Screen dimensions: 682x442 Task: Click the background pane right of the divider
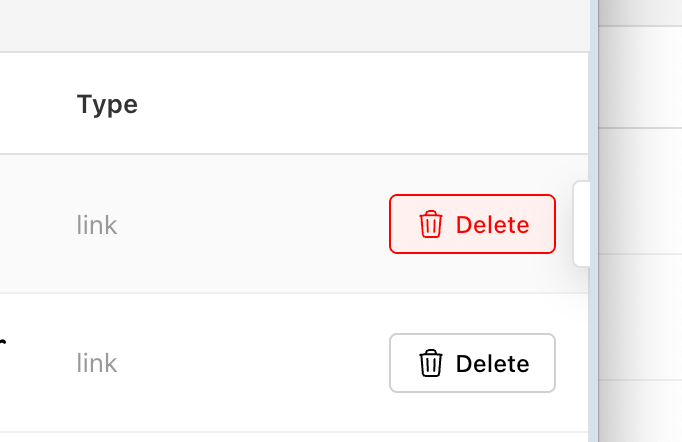click(642, 200)
